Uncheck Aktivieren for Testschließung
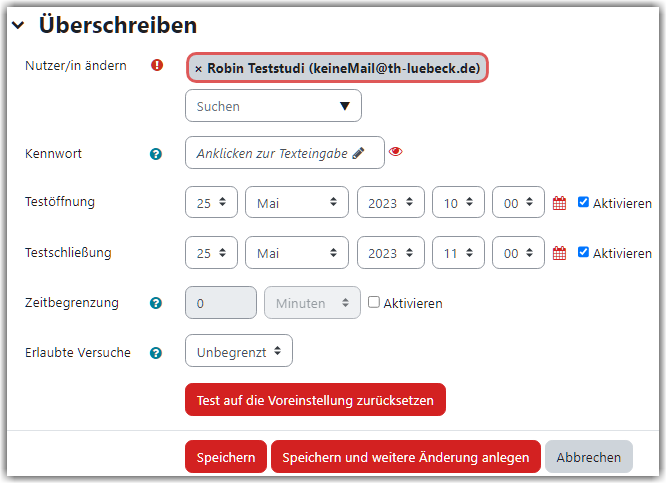Screen dimensions: 667x484 [583, 252]
